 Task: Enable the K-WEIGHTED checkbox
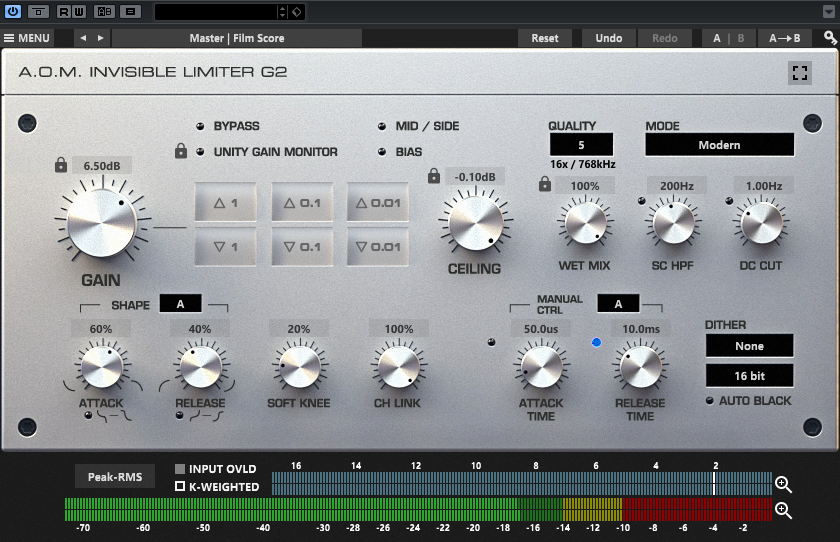(x=180, y=486)
